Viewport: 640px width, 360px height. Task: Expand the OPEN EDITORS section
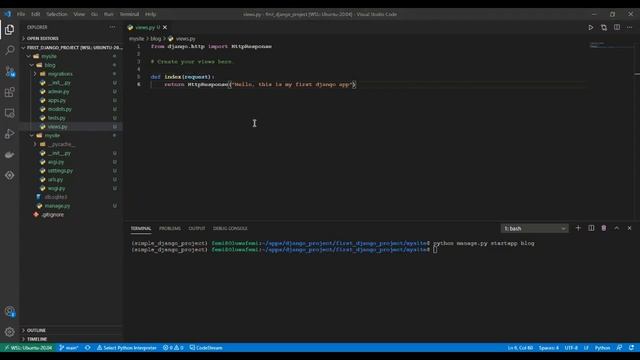point(71,38)
